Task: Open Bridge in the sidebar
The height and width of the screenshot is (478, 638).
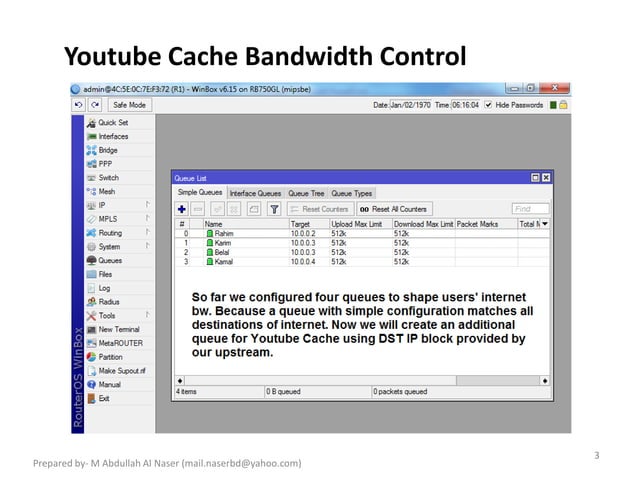Action: pos(119,150)
